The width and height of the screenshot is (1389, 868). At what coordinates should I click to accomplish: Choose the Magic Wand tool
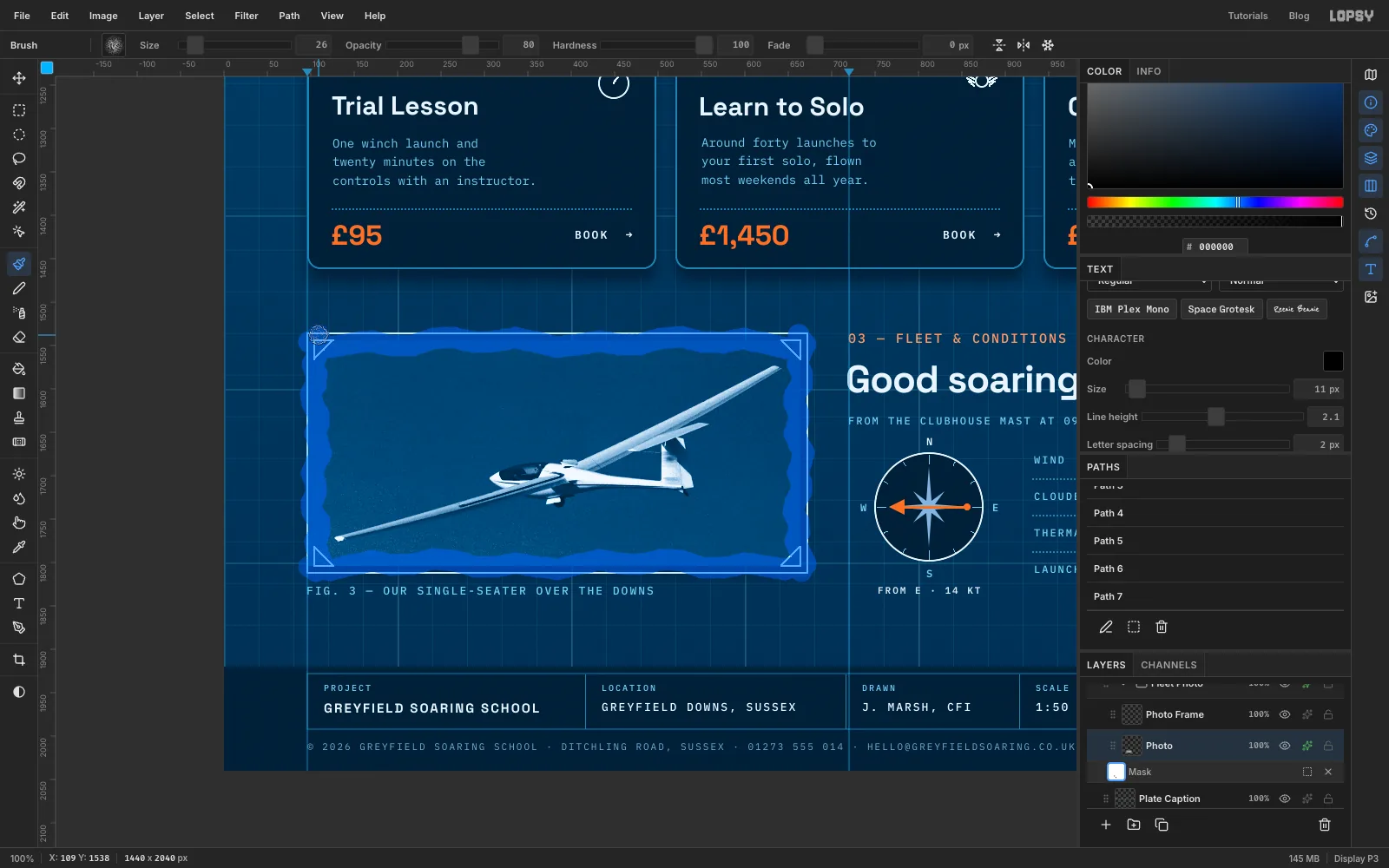pos(19,207)
